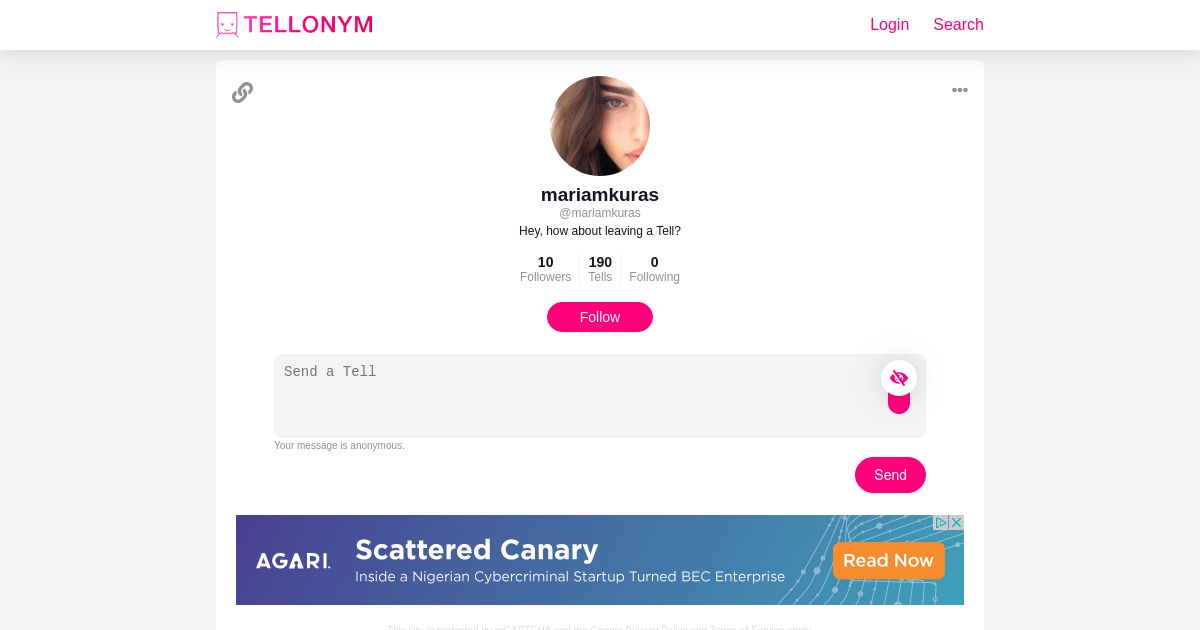Open the three-dot more options menu
Screen dimensions: 1200x630
click(x=960, y=90)
